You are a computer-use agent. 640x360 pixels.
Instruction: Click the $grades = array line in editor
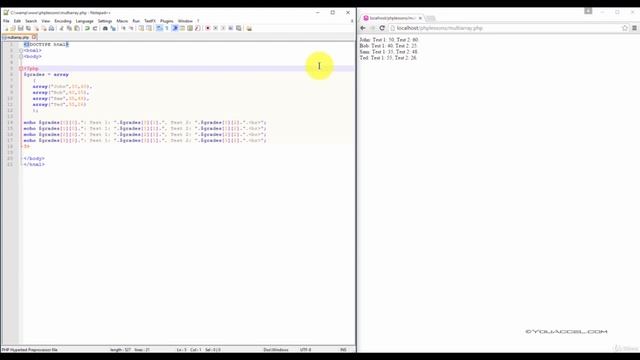pyautogui.click(x=46, y=75)
